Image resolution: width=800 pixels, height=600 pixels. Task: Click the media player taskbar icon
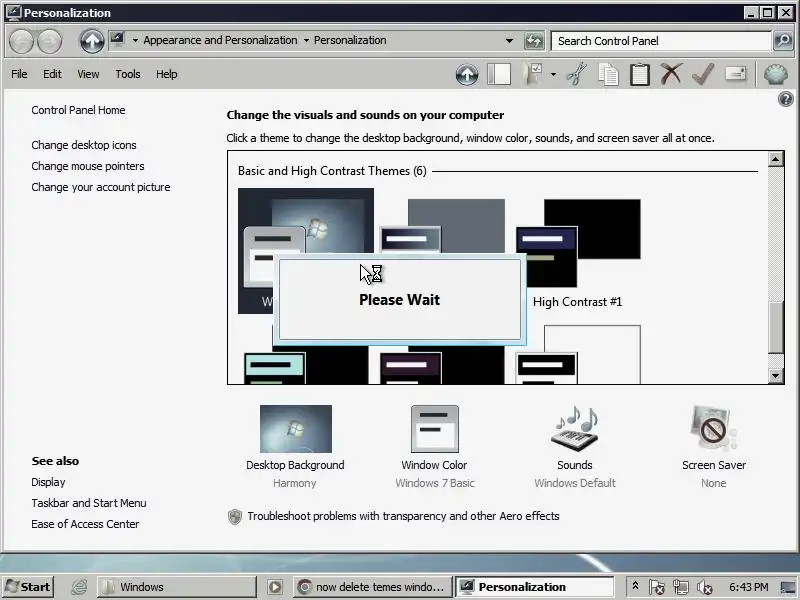(x=275, y=587)
